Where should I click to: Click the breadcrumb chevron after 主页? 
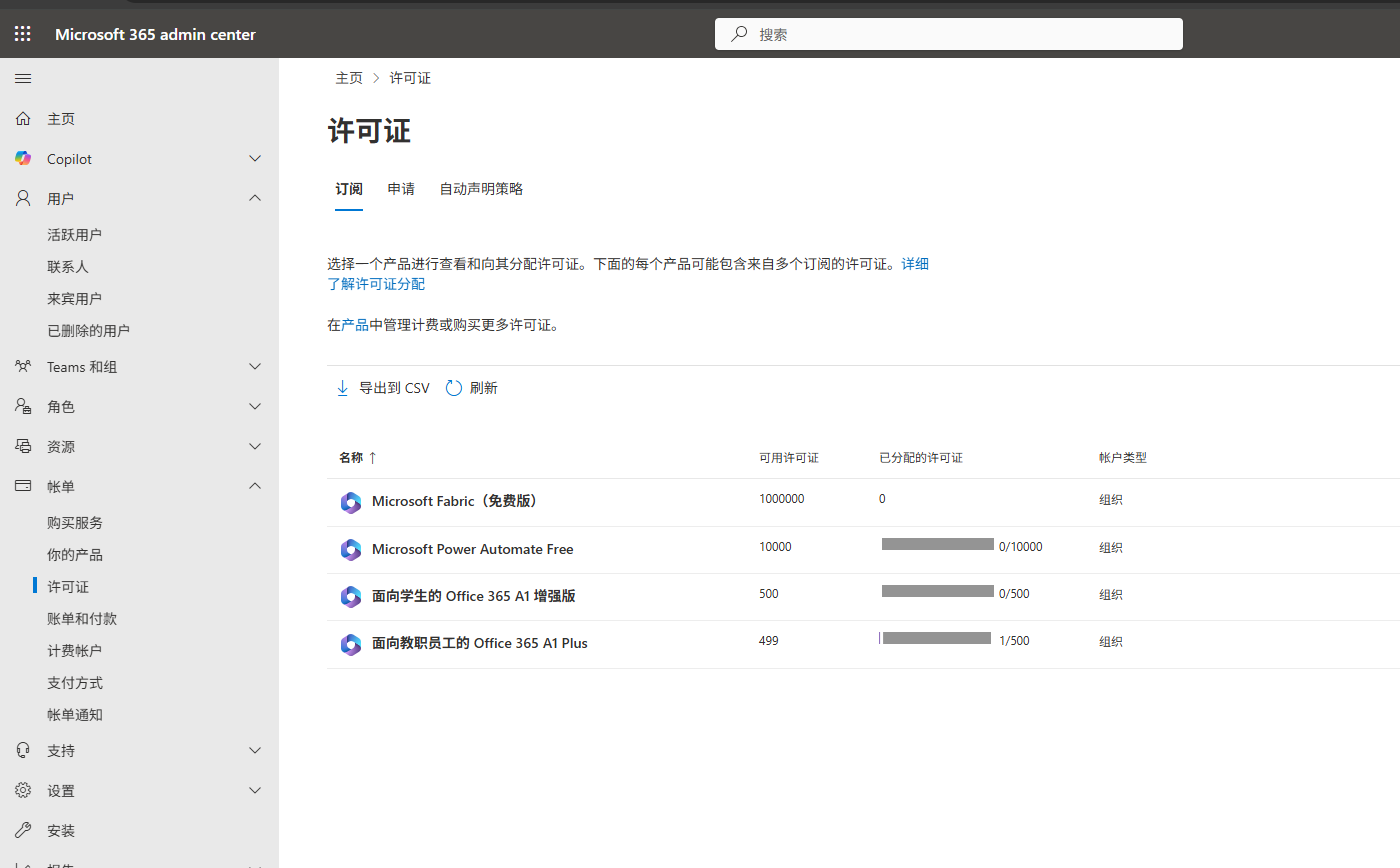[376, 78]
